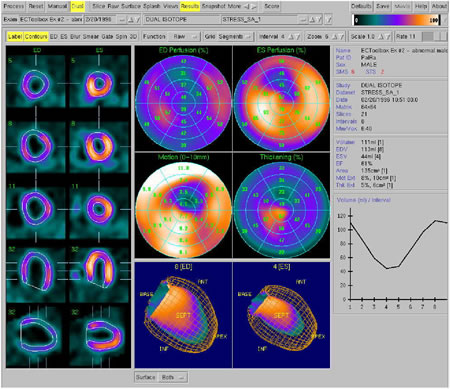The width and height of the screenshot is (450, 389).
Task: Click the exam date field 2/20/1998
Action: coord(100,20)
